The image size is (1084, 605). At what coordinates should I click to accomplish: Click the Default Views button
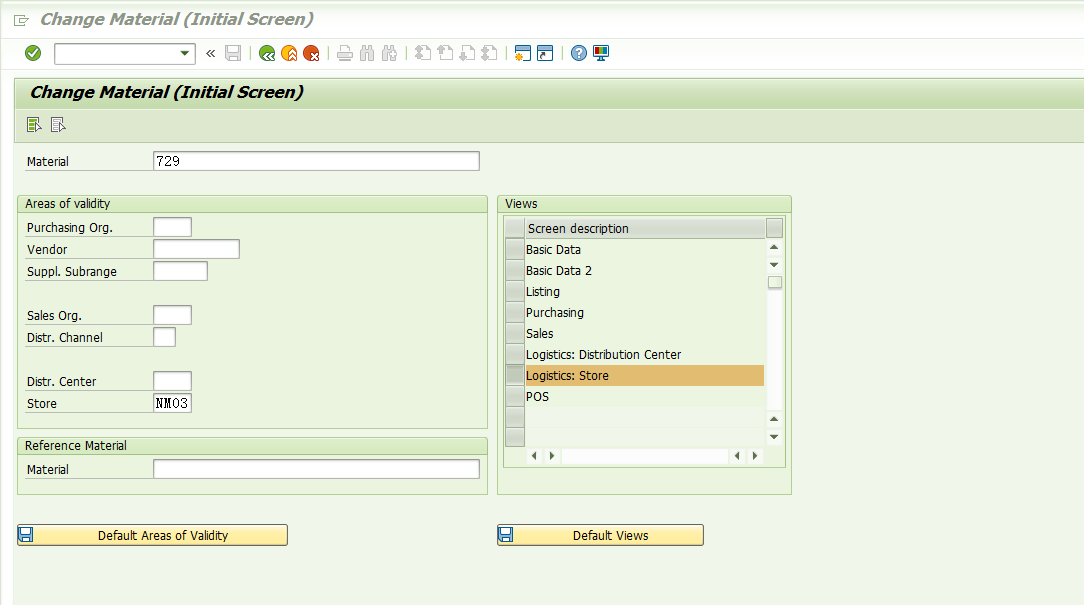pyautogui.click(x=600, y=535)
